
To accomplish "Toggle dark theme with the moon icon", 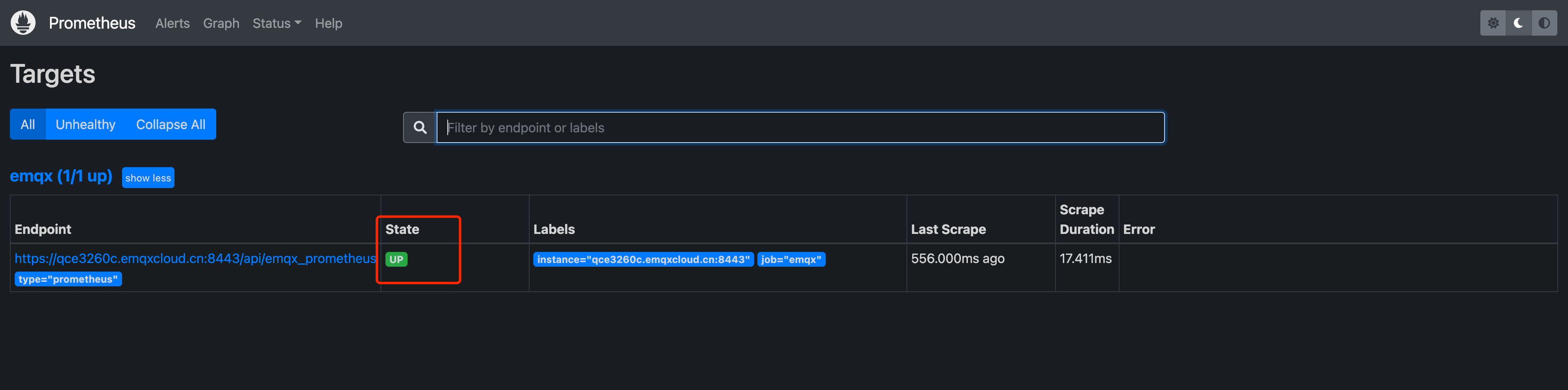I will 1518,23.
